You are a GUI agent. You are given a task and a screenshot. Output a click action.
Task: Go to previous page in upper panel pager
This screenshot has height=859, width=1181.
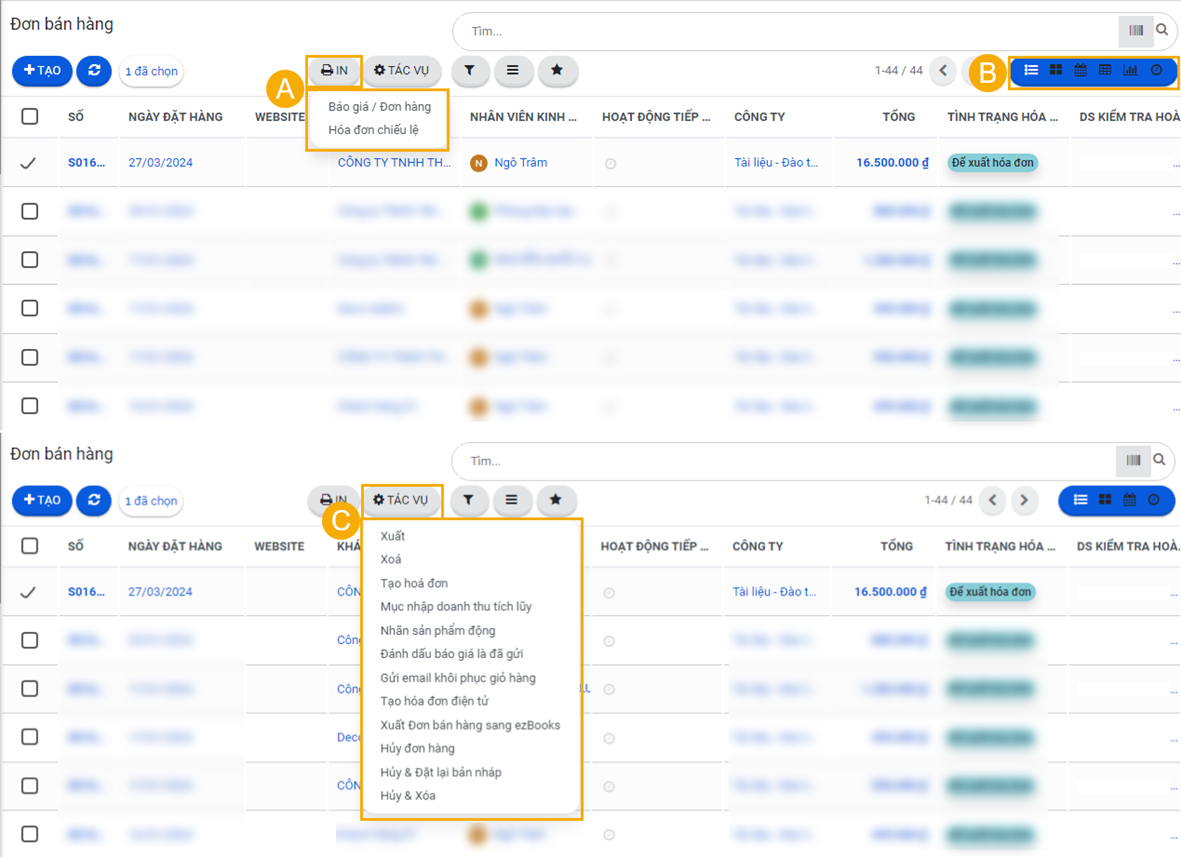[x=943, y=70]
